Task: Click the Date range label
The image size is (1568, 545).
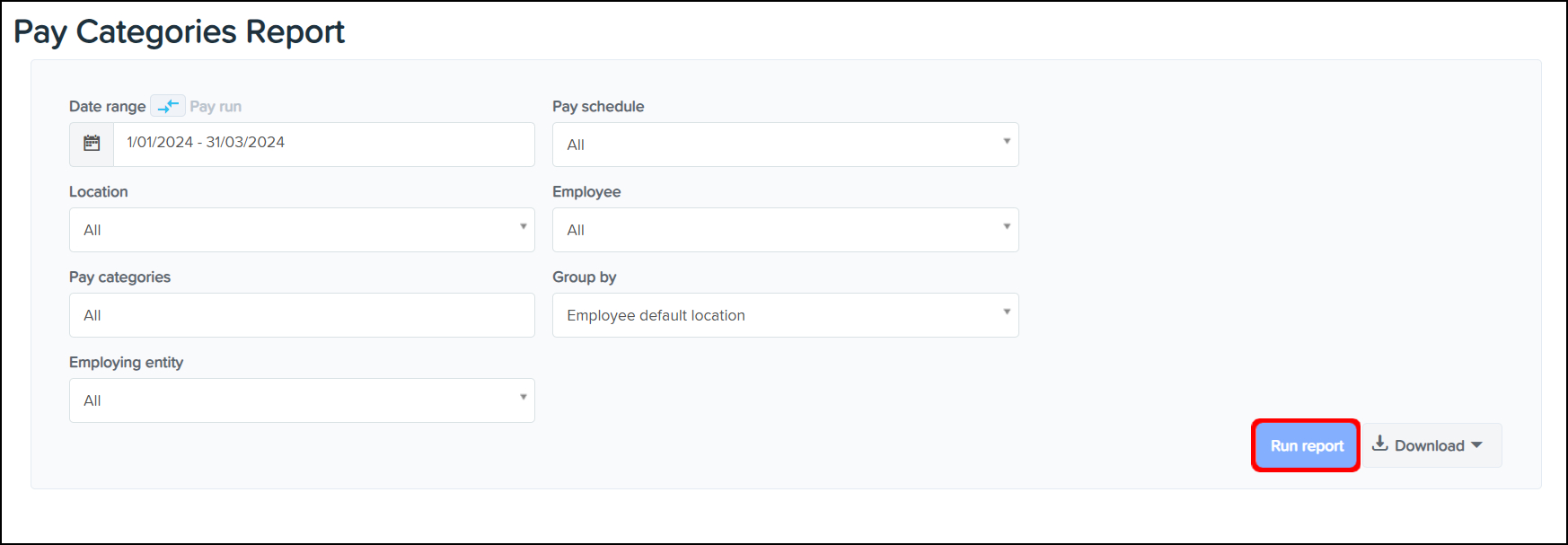Action: point(107,106)
